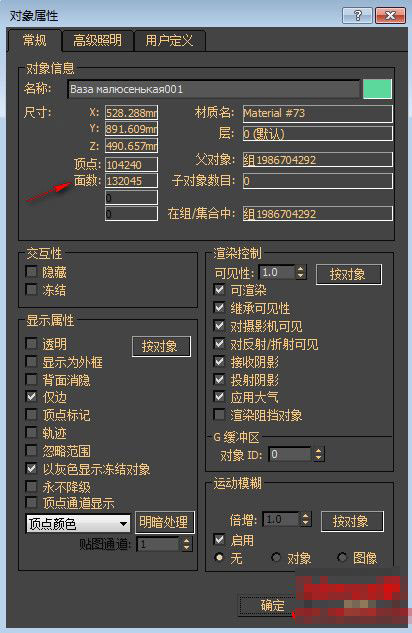Enable the 隐藏 (hide) checkbox
The width and height of the screenshot is (412, 633).
31,271
